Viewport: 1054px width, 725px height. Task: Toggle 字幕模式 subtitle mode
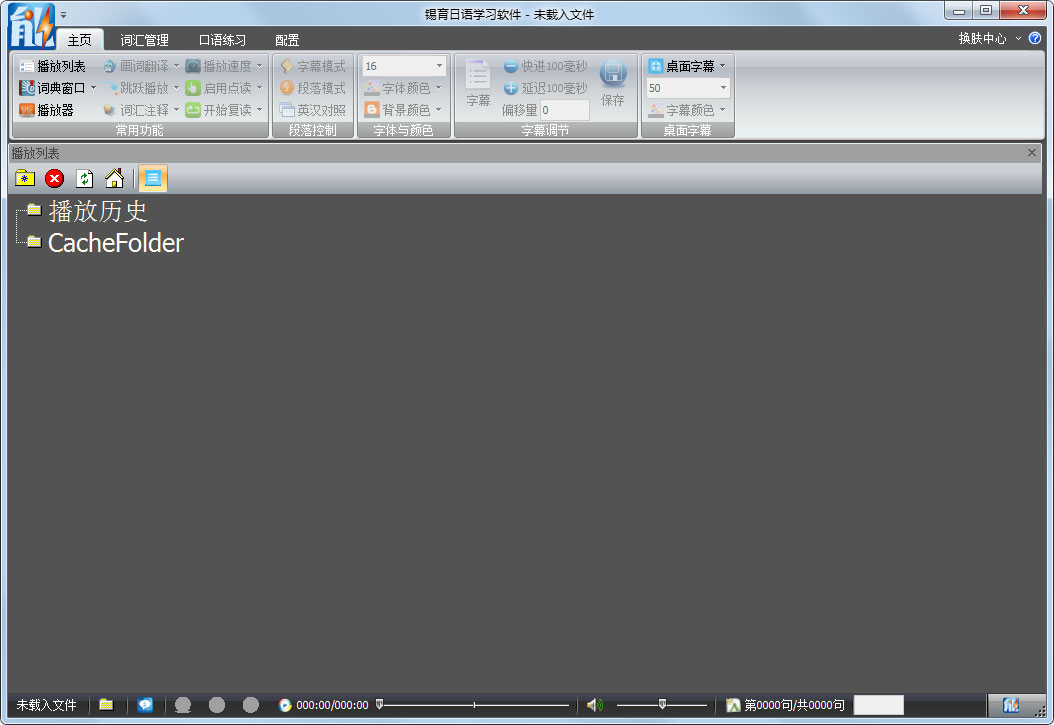[x=313, y=66]
